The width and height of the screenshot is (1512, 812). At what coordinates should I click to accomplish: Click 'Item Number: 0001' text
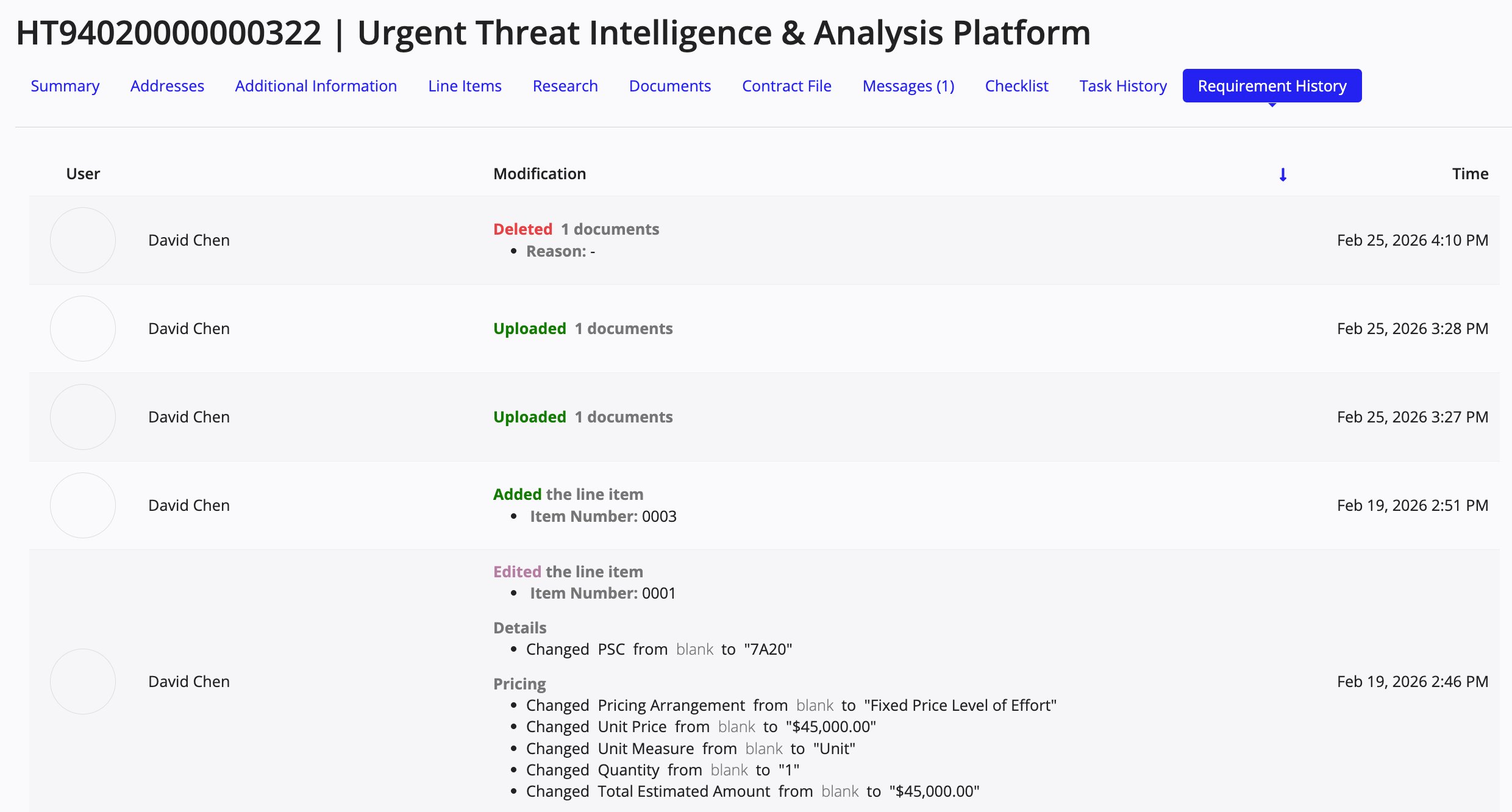tap(603, 593)
